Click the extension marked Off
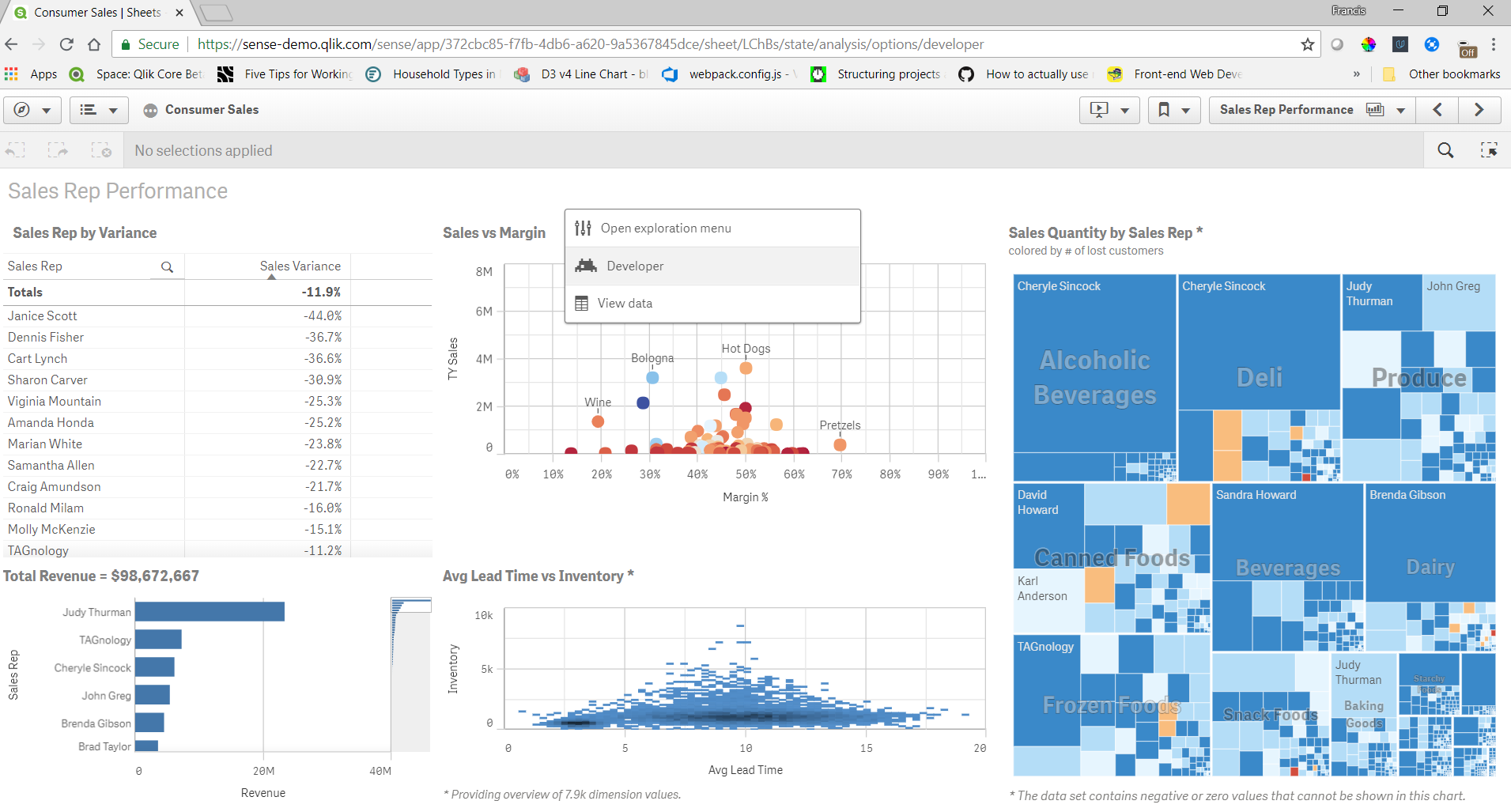 (x=1467, y=47)
